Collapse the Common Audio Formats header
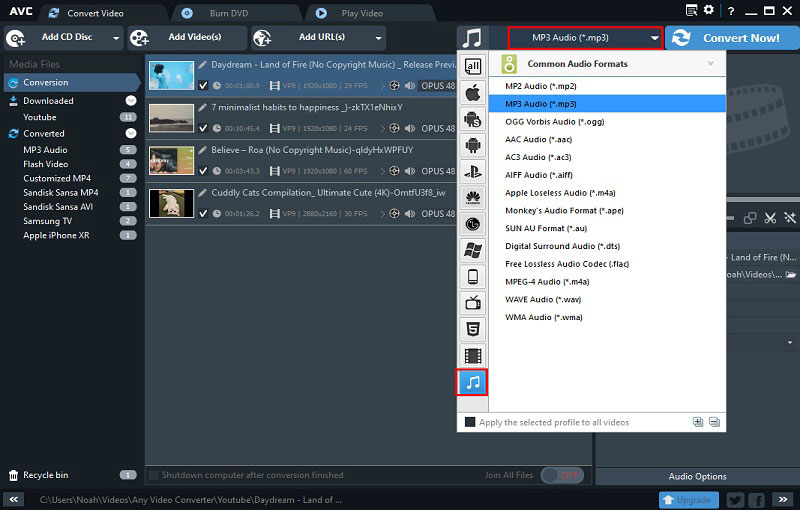The height and width of the screenshot is (510, 800). point(710,64)
